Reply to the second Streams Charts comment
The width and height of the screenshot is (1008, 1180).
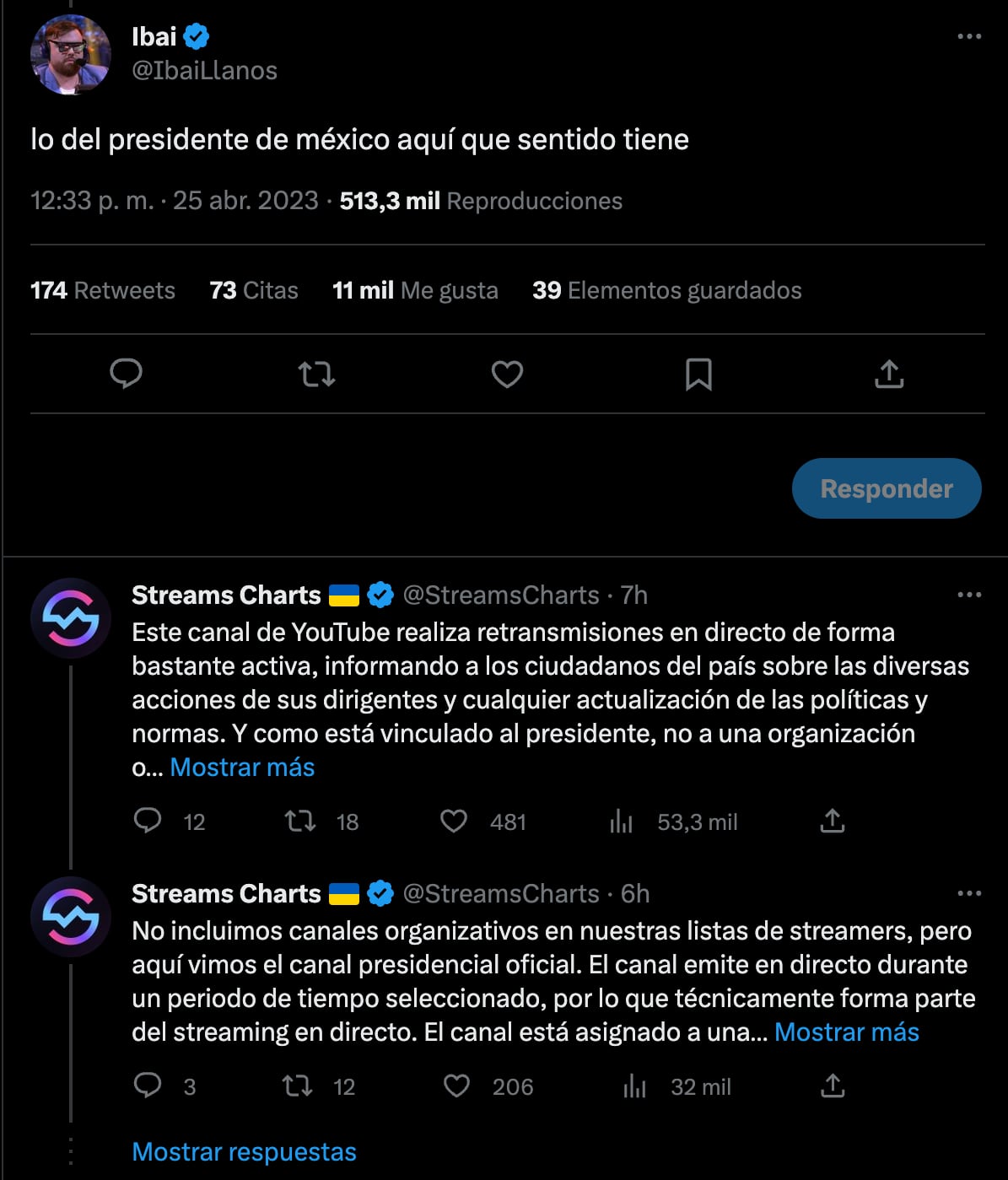[148, 1086]
